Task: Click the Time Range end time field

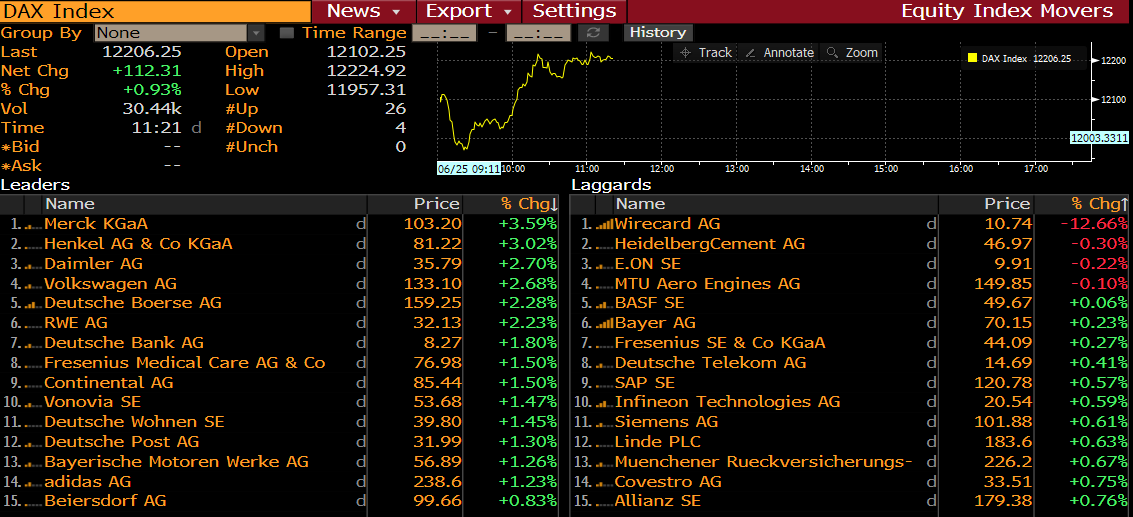Action: 538,33
